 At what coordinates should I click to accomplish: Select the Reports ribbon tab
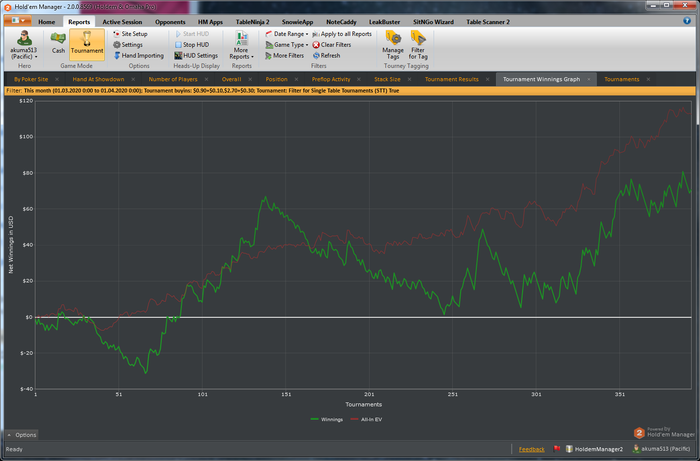pos(79,22)
